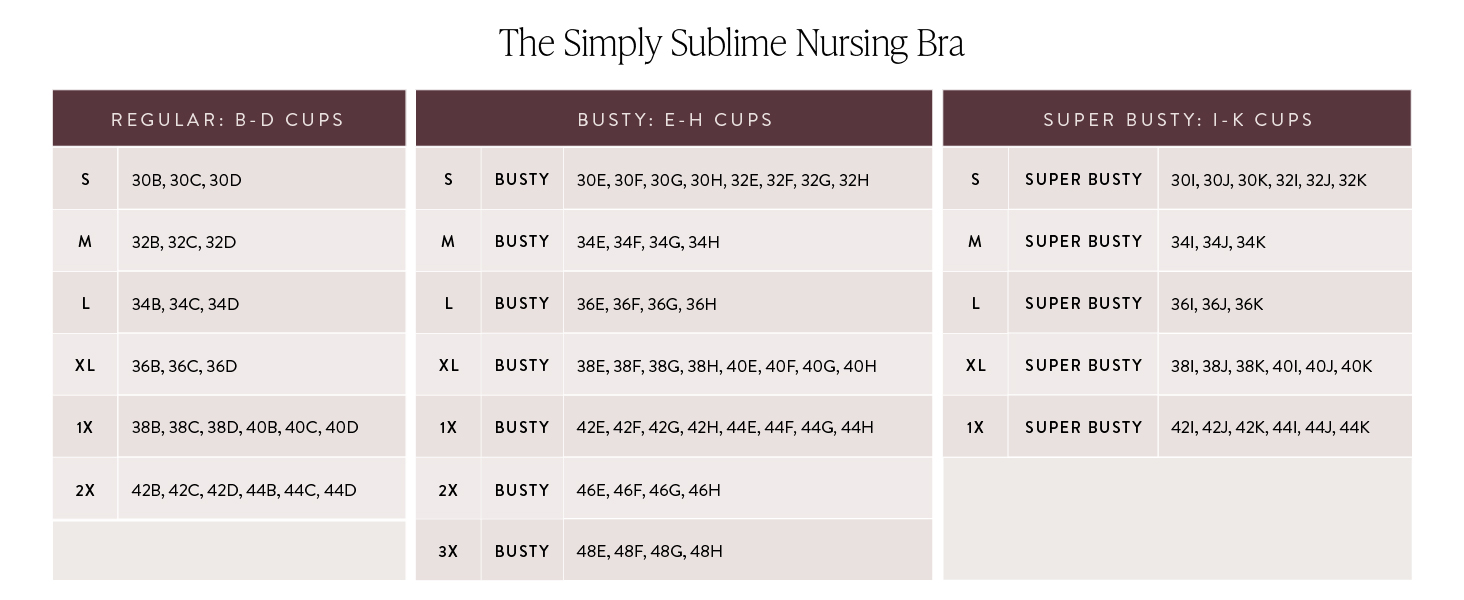The width and height of the screenshot is (1464, 600).
Task: Click the 36B, 36C, 36D sizes cell
Action: (x=185, y=367)
